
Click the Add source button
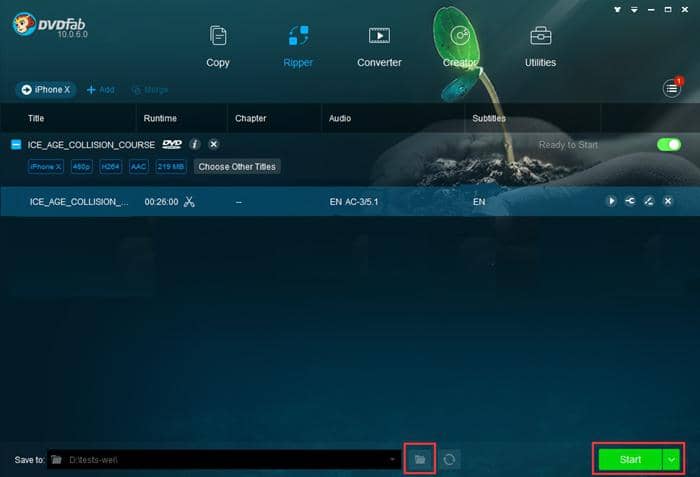[x=100, y=90]
